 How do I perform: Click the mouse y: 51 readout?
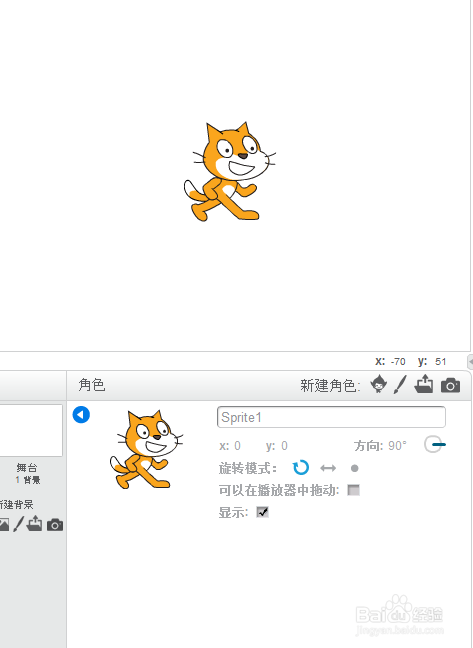pos(432,362)
